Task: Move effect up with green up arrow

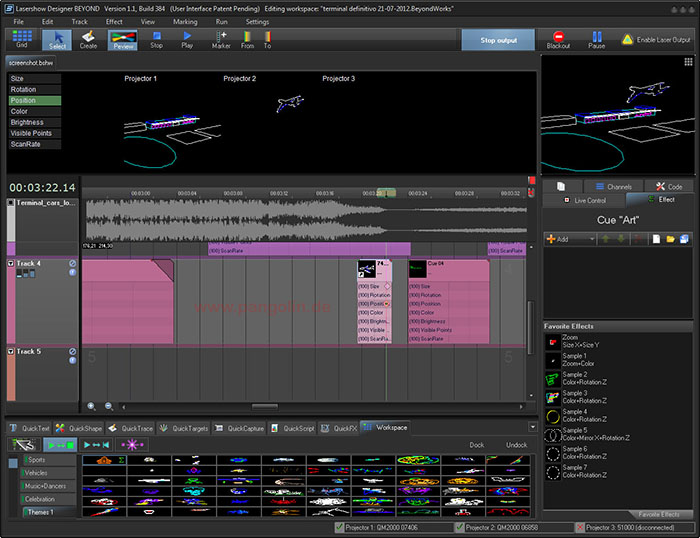Action: click(x=606, y=239)
